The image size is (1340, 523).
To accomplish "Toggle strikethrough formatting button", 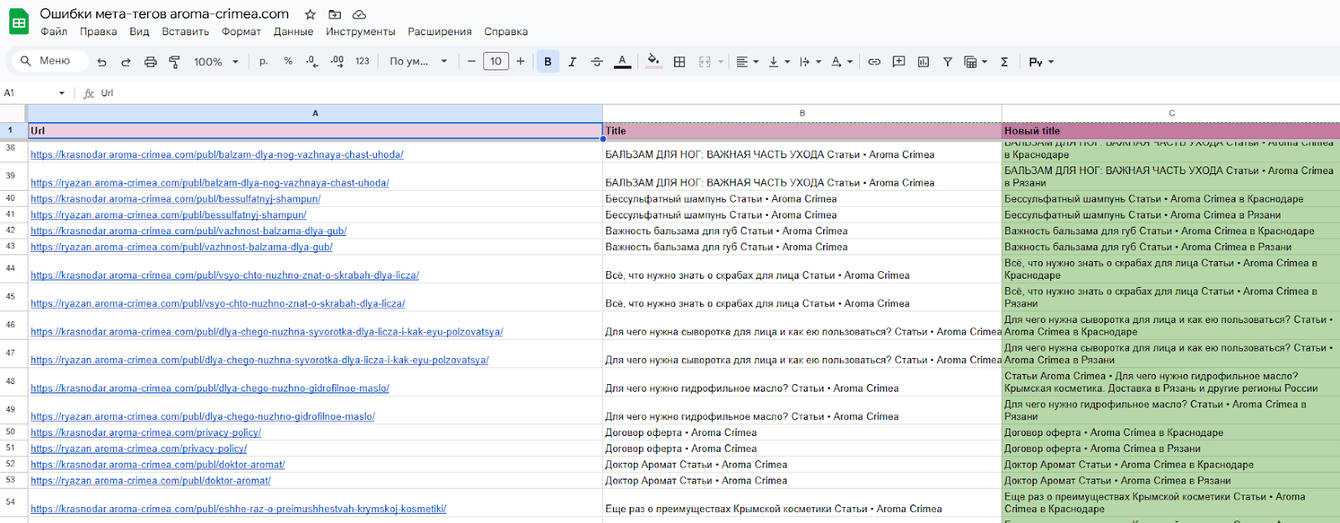I will (597, 62).
